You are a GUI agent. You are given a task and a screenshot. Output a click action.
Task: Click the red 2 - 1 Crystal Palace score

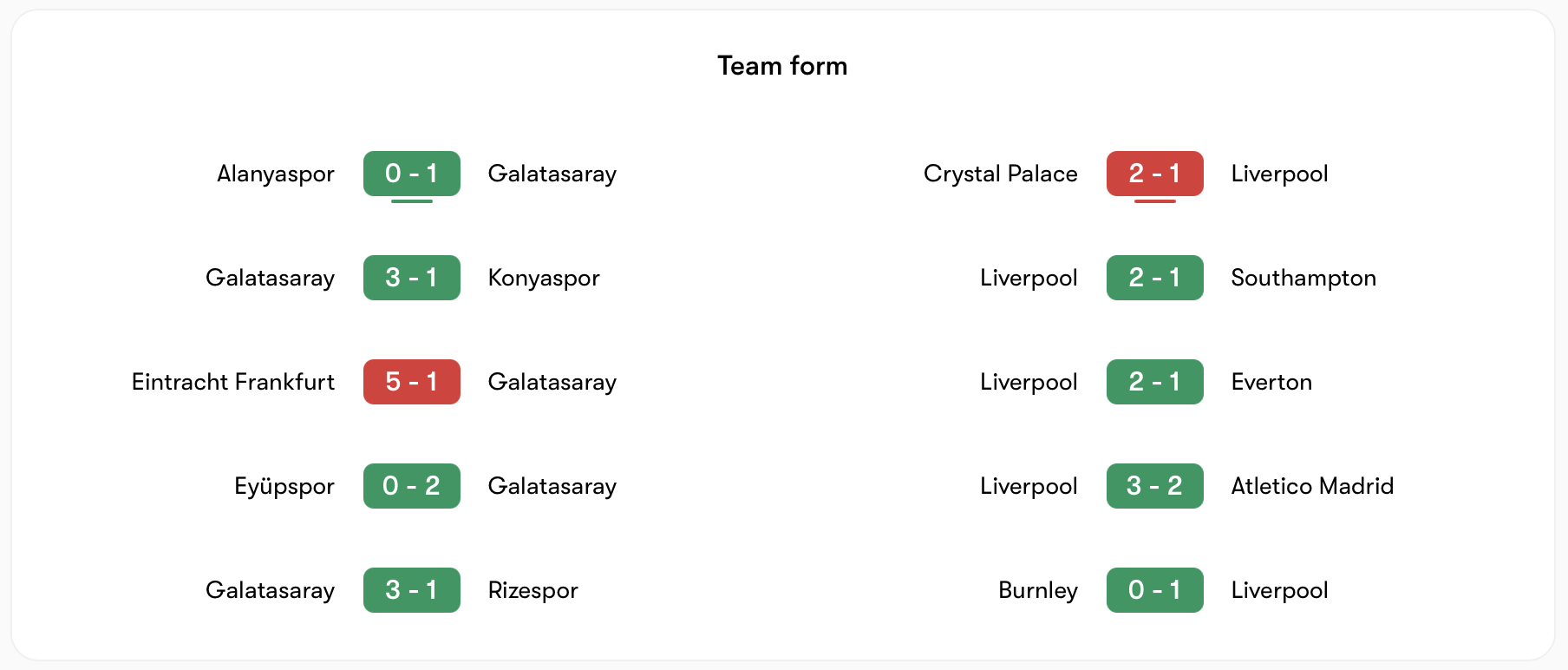[x=1154, y=174]
